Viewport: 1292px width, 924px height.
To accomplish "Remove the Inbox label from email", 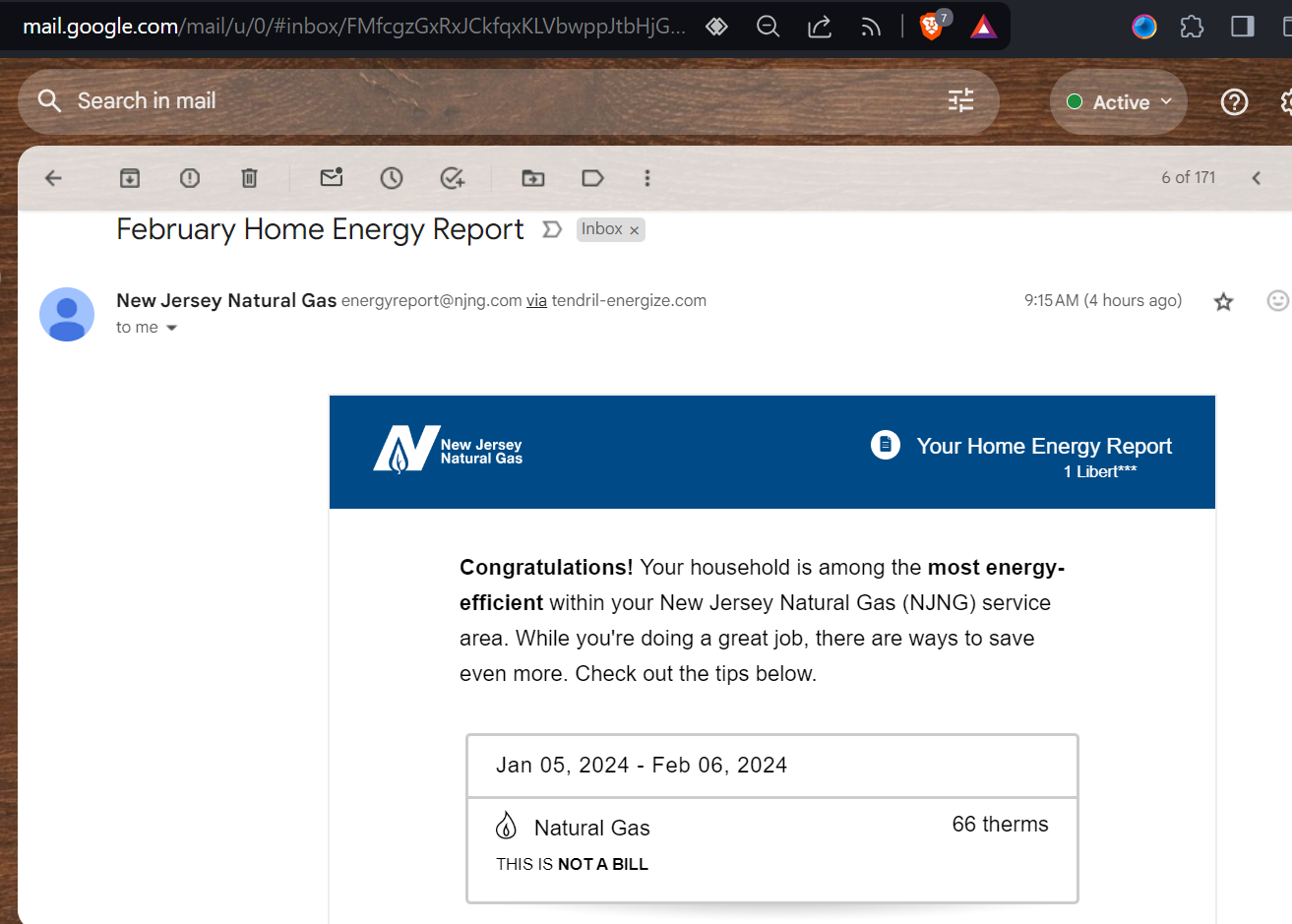I will [635, 230].
